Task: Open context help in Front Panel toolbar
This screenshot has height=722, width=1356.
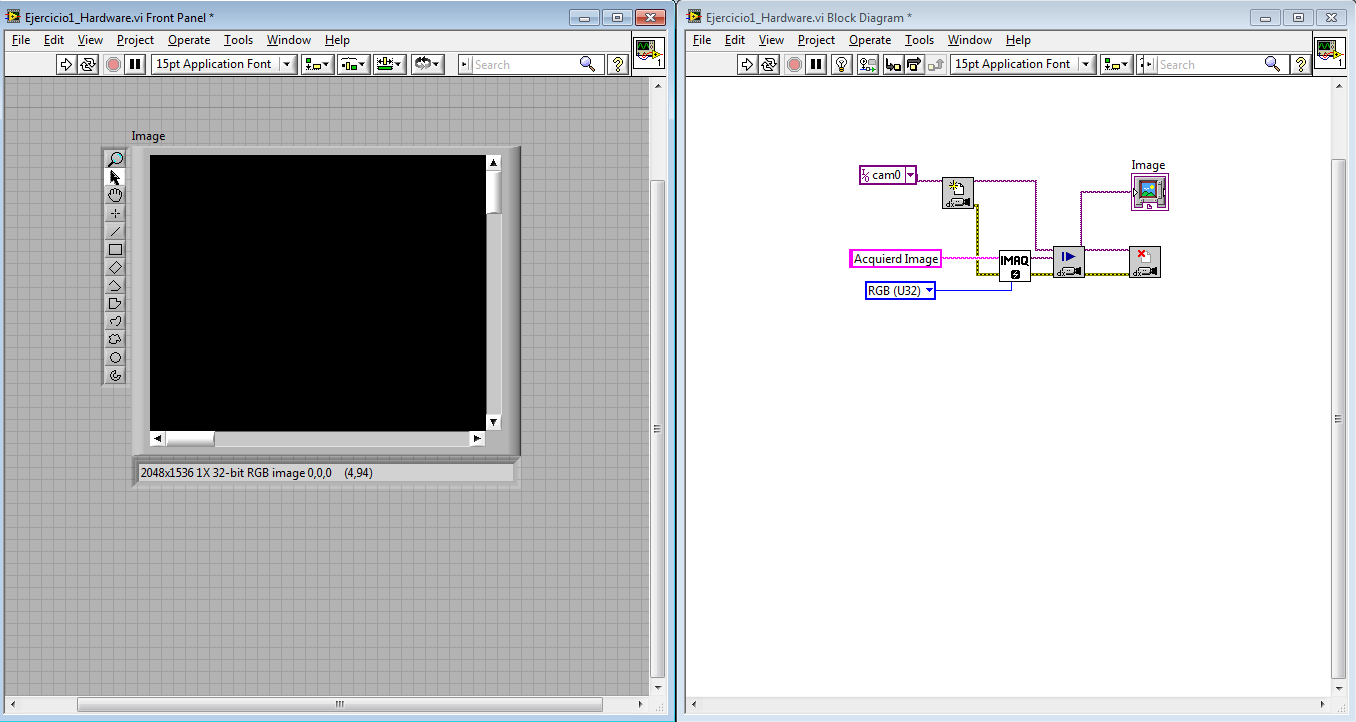Action: point(618,64)
